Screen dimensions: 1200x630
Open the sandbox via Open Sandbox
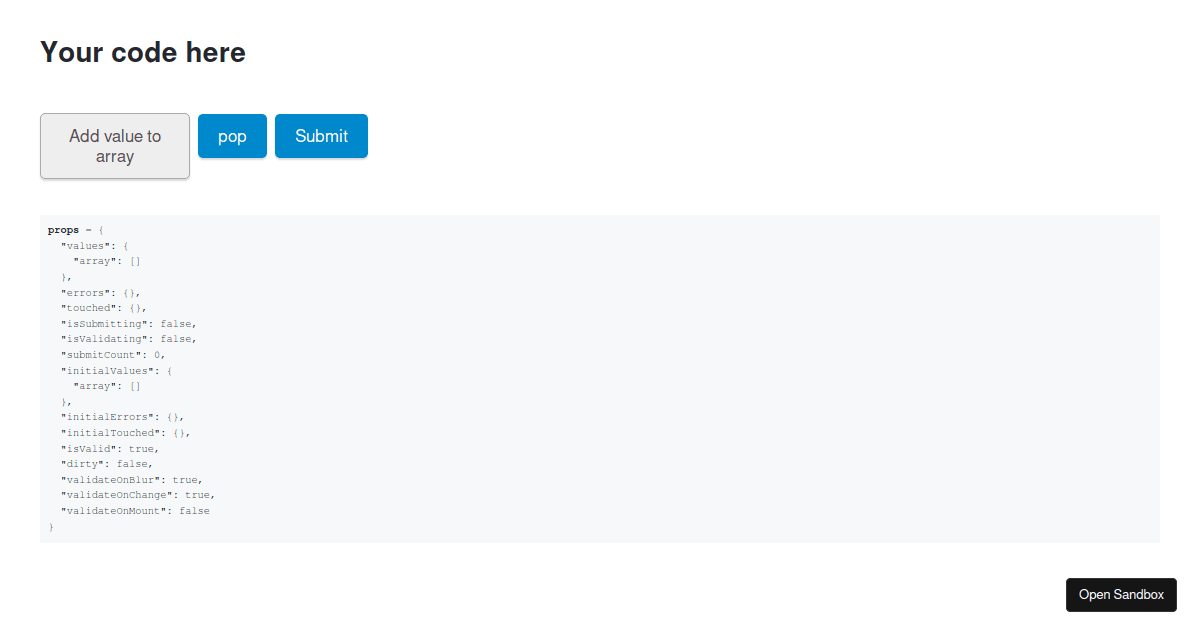[1121, 594]
